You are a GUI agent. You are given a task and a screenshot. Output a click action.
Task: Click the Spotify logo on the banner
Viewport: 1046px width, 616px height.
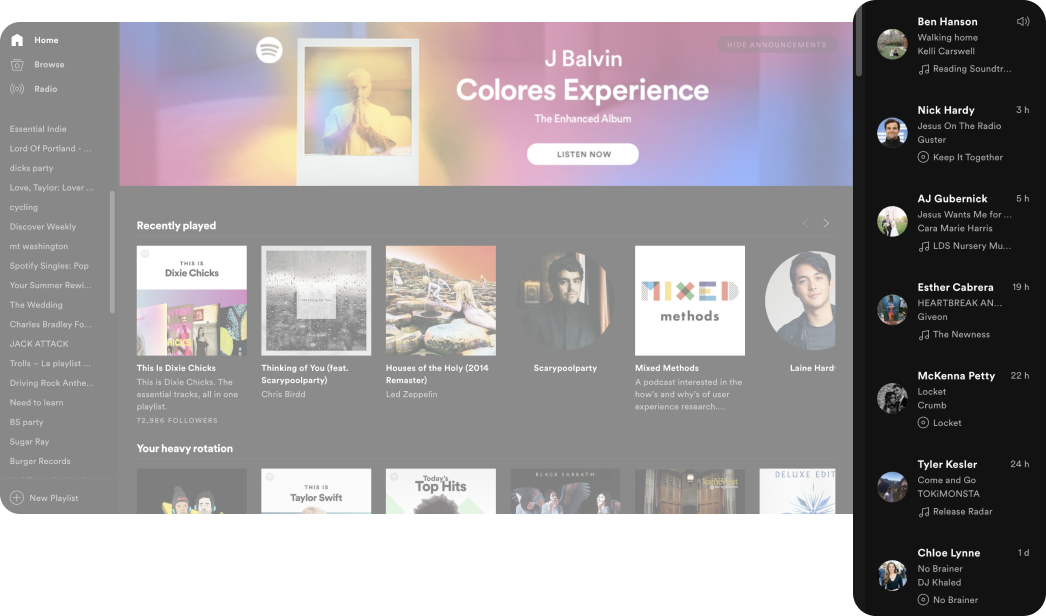(x=270, y=49)
